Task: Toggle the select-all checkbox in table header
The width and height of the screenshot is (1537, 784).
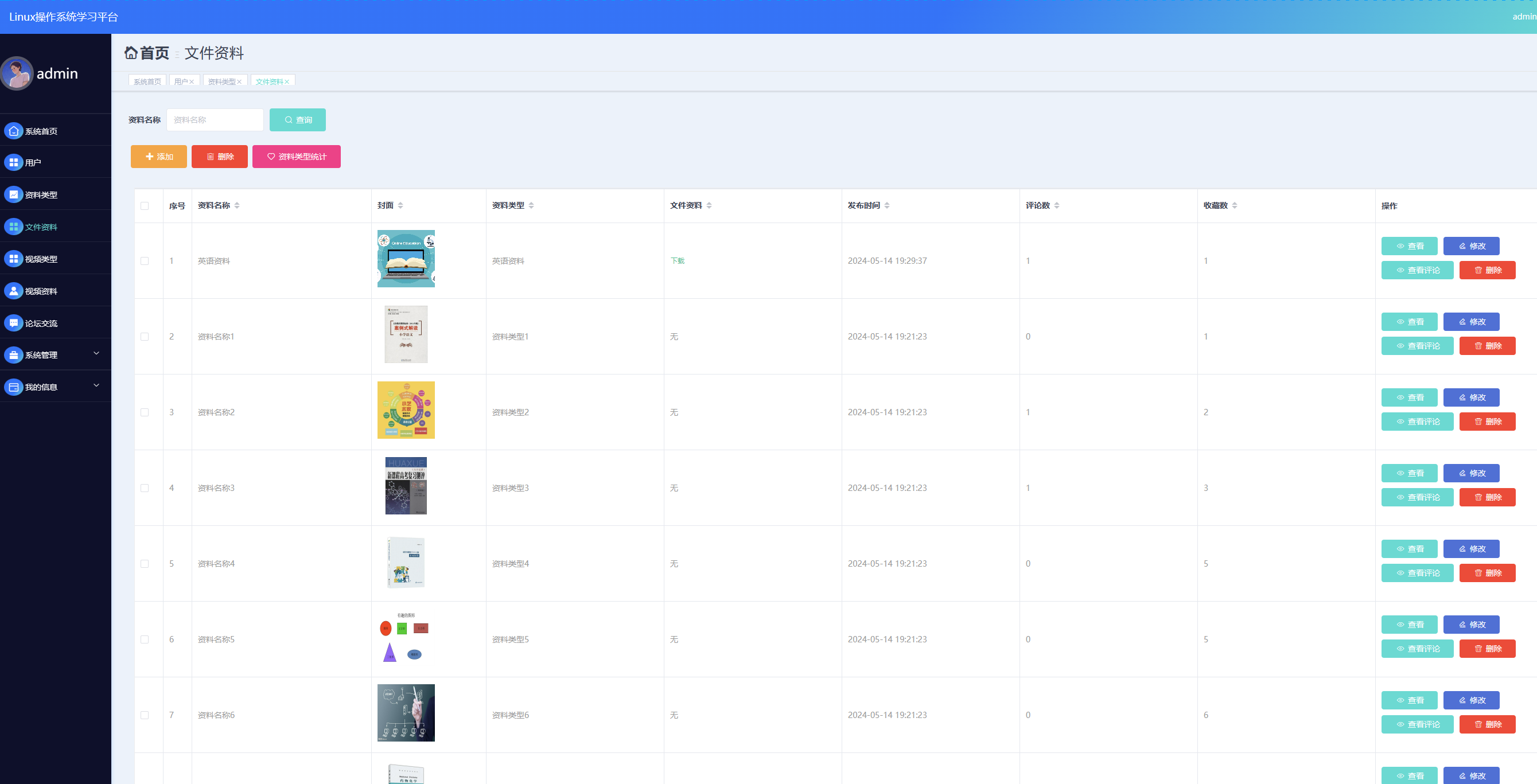Action: pyautogui.click(x=145, y=206)
